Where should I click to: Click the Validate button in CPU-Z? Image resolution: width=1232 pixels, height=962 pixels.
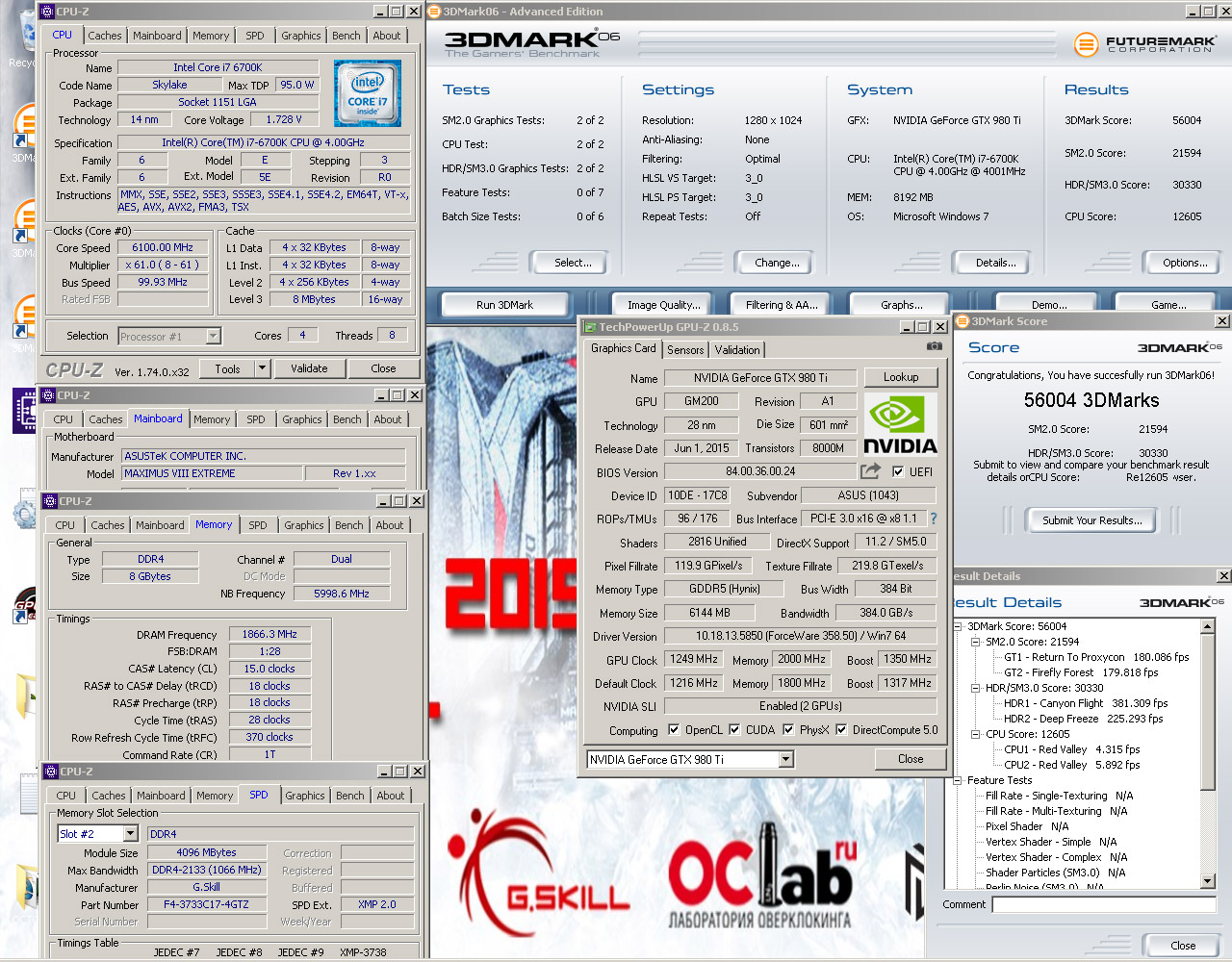309,368
